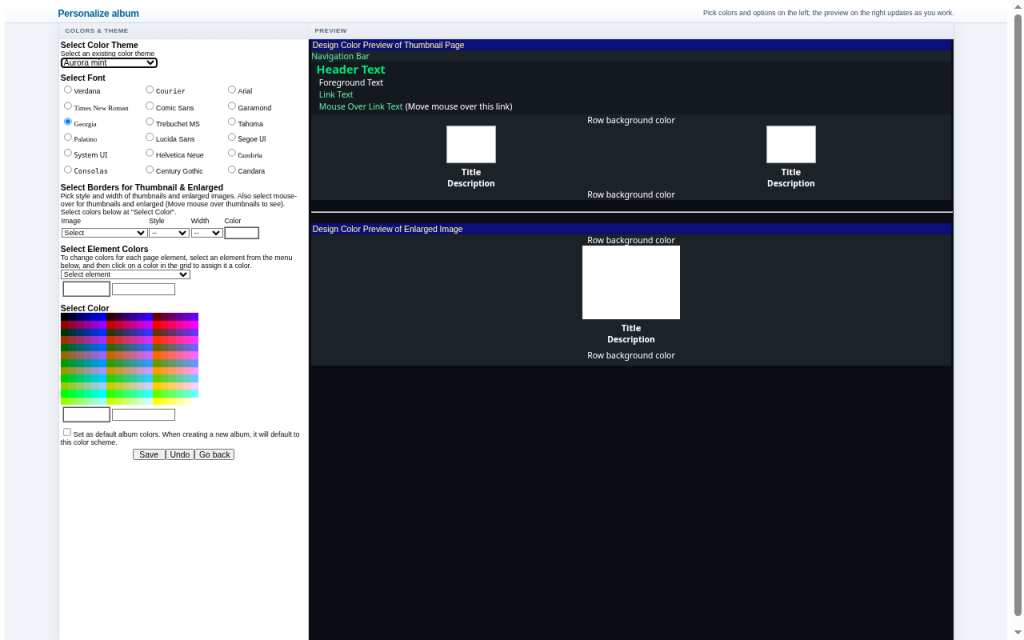Click the selected color preview box below the grid

pyautogui.click(x=86, y=415)
